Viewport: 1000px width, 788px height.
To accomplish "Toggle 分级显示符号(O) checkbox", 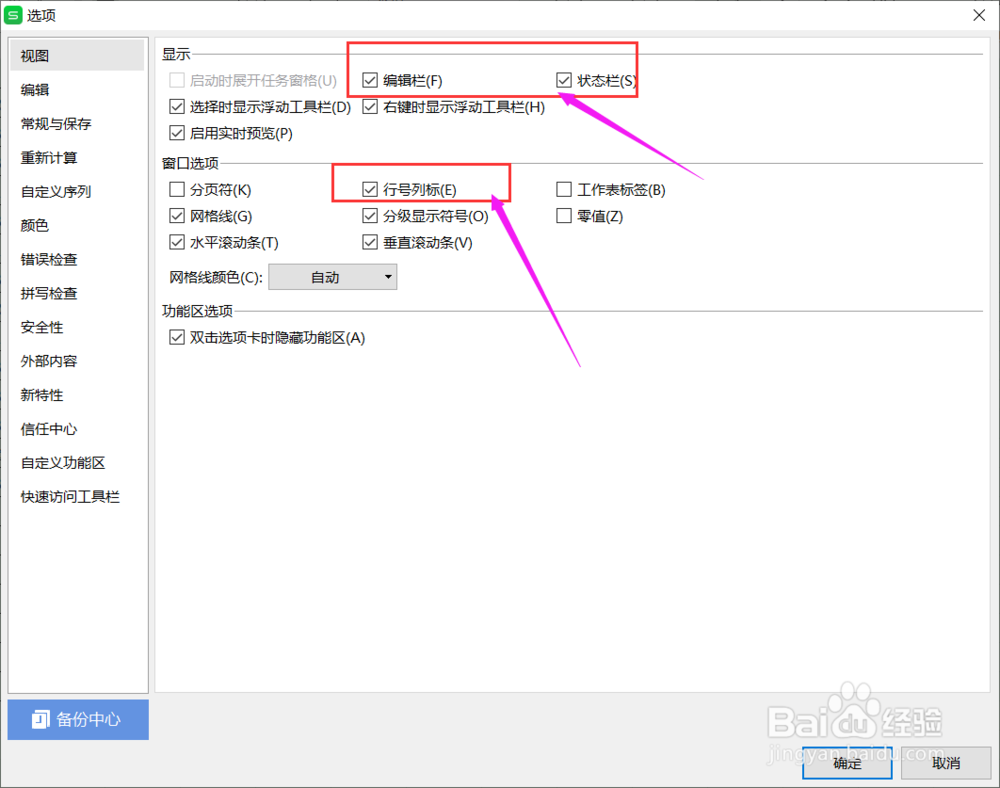I will tap(370, 216).
